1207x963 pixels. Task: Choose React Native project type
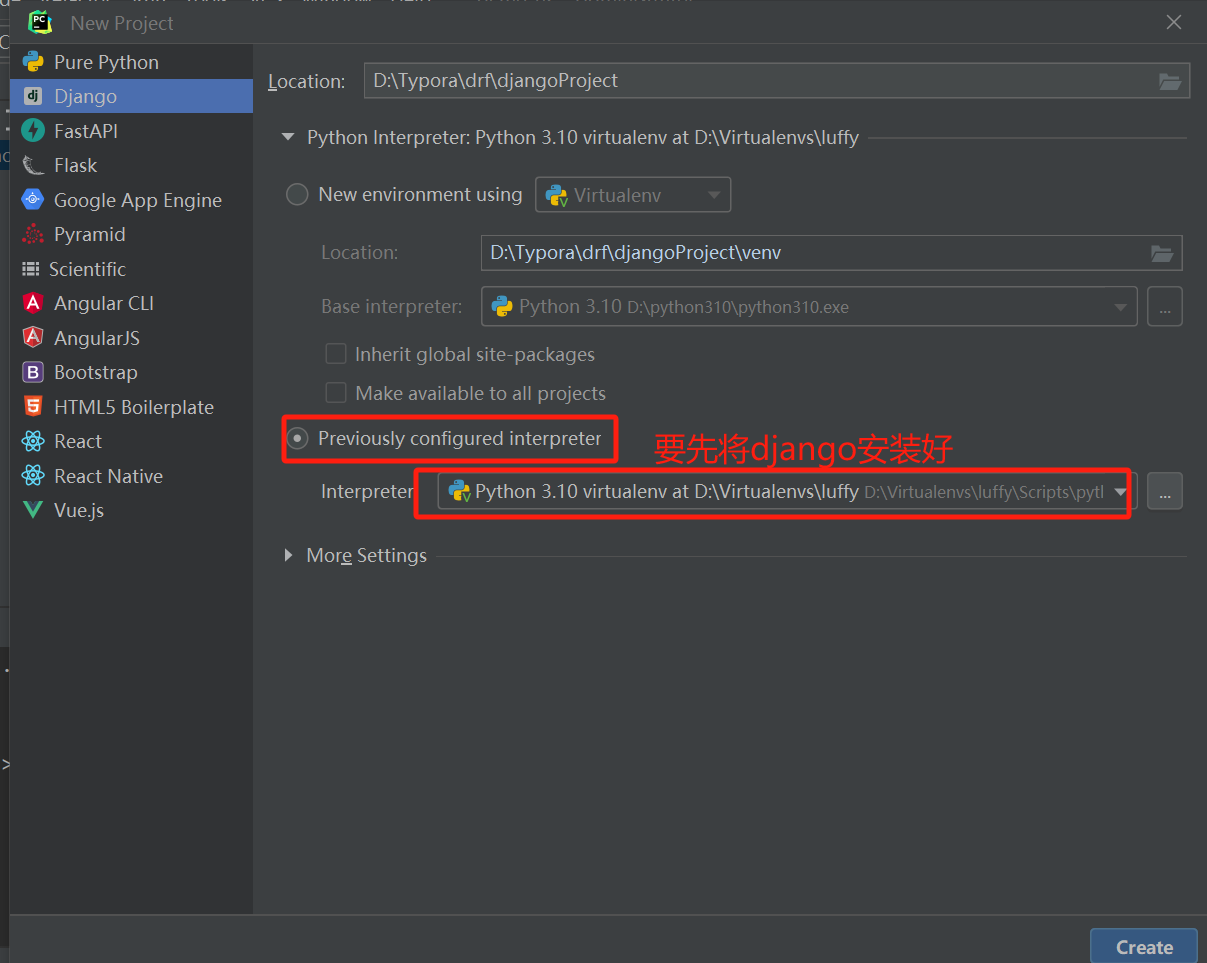tap(131, 476)
